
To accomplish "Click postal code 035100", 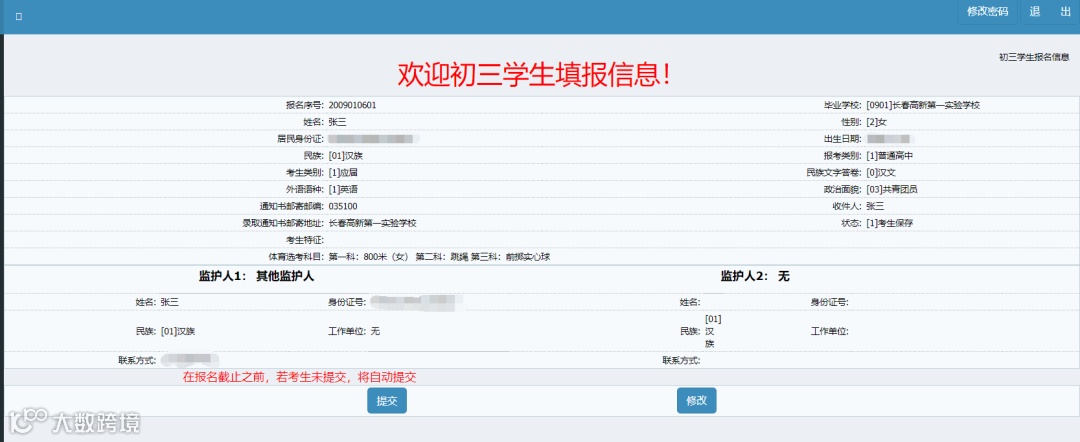I will pyautogui.click(x=343, y=206).
